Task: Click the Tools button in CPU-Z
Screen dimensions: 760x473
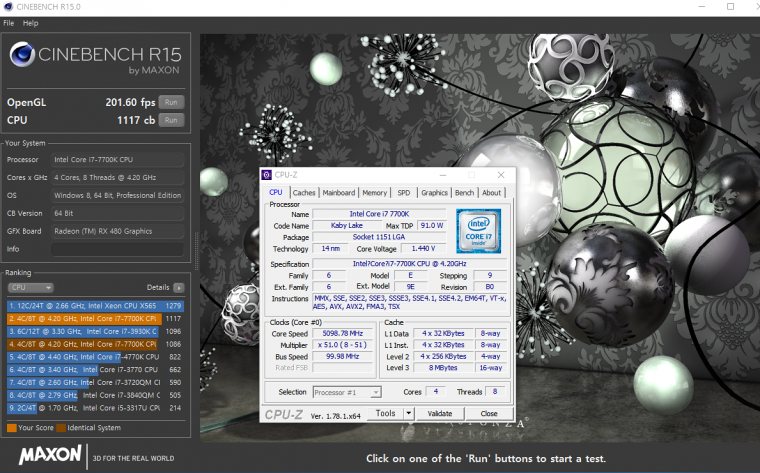Action: [385, 413]
